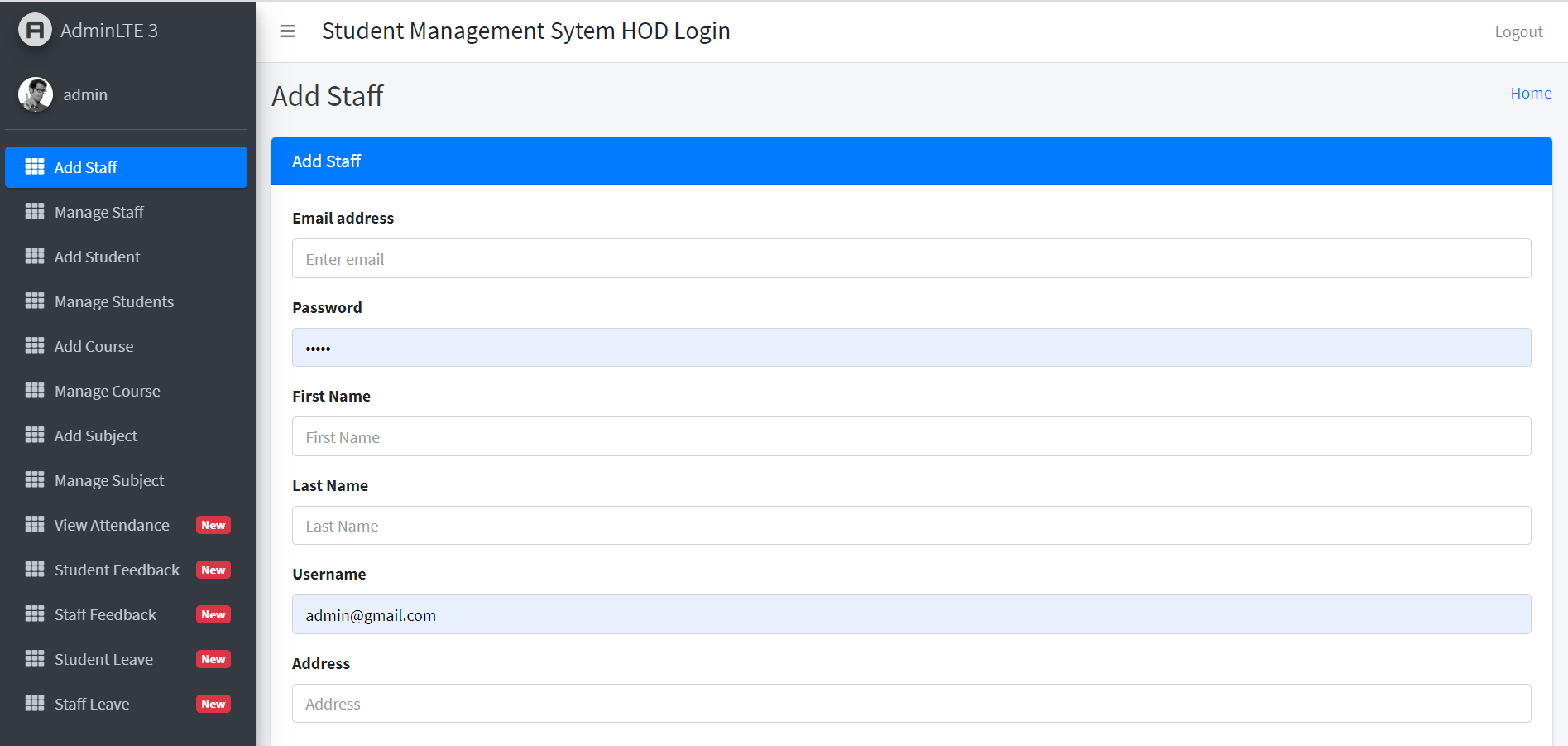
Task: Click the admin username link
Action: 85,94
